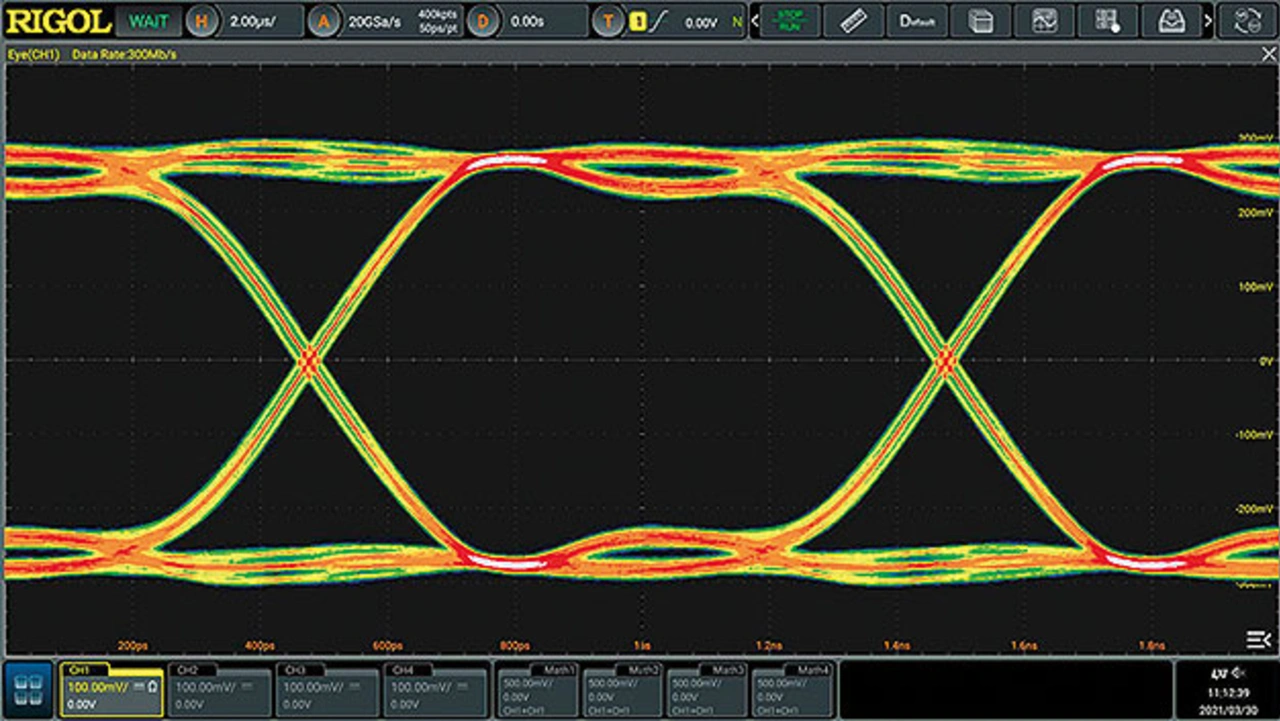This screenshot has height=721, width=1280.
Task: Open the inbox tray icon
Action: (1170, 21)
